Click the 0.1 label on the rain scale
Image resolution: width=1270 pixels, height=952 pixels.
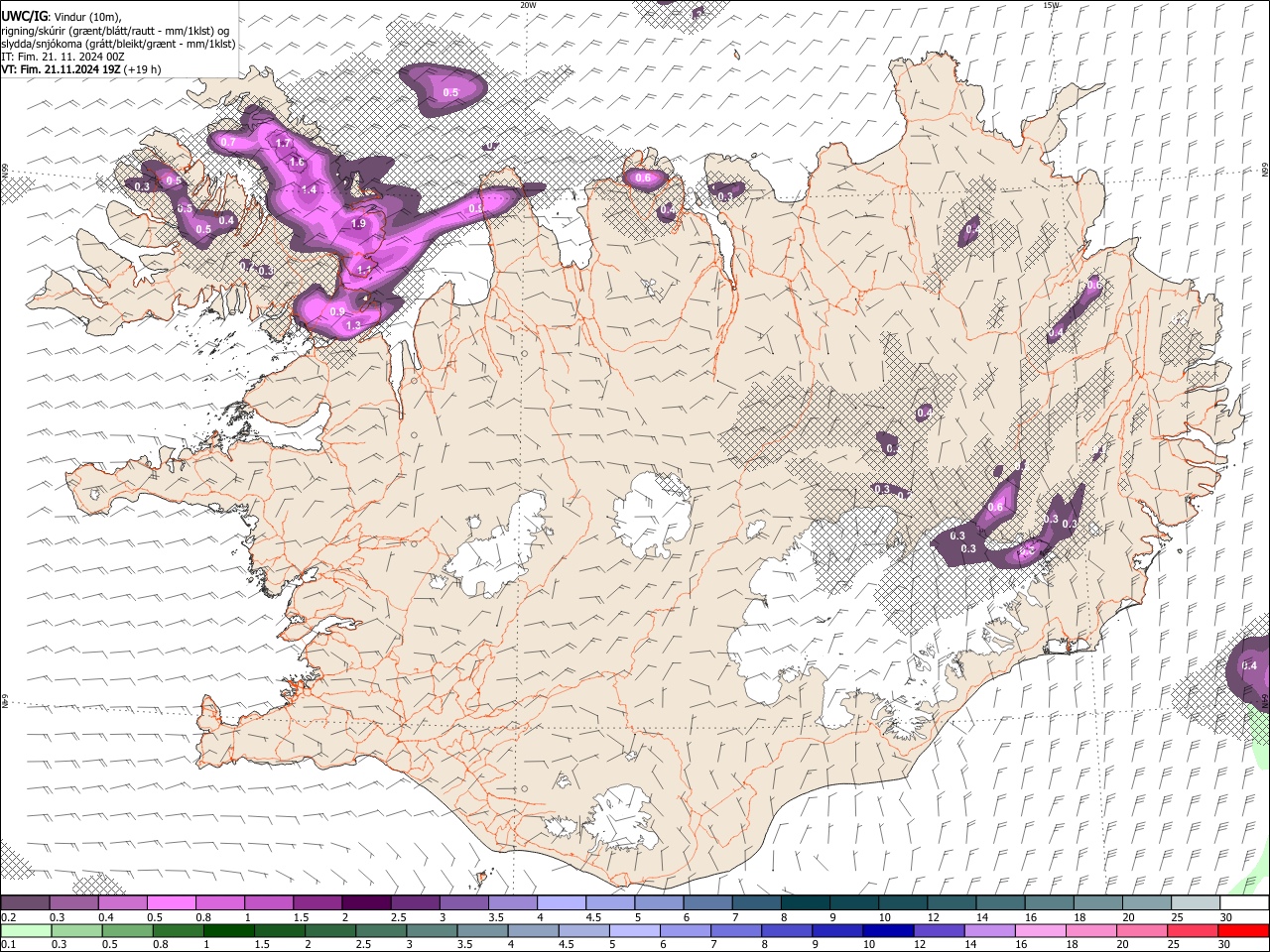pos(7,944)
